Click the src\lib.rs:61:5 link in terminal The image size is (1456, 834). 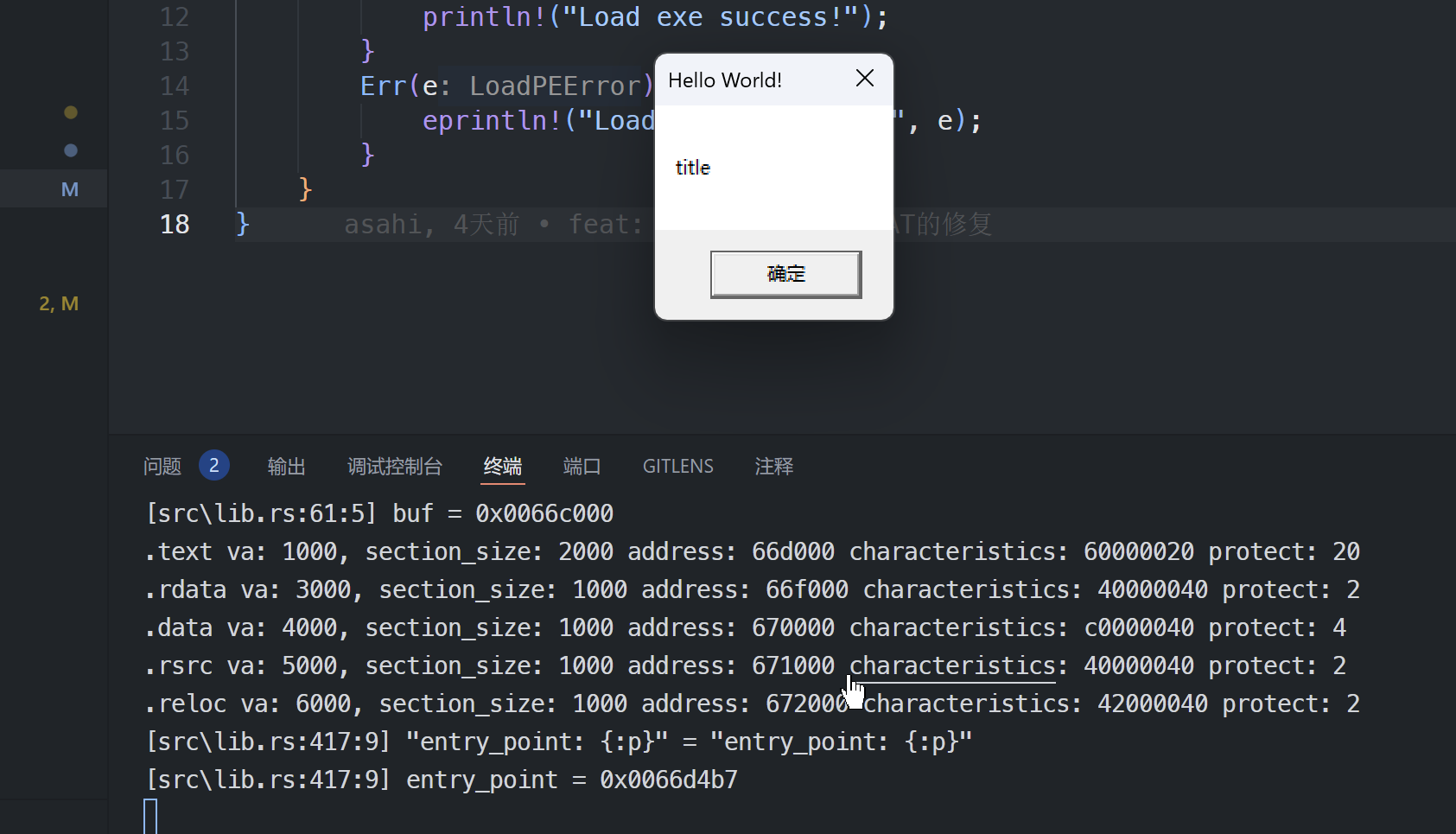(261, 513)
